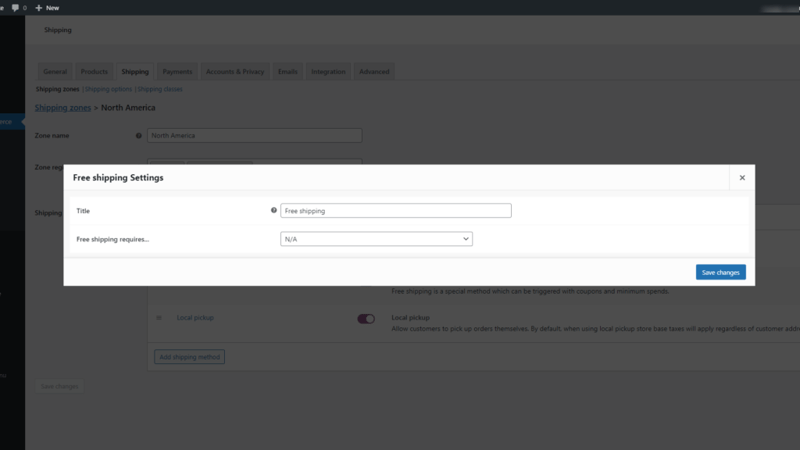This screenshot has height=450, width=800.
Task: Click the Add shipping method button
Action: click(189, 357)
